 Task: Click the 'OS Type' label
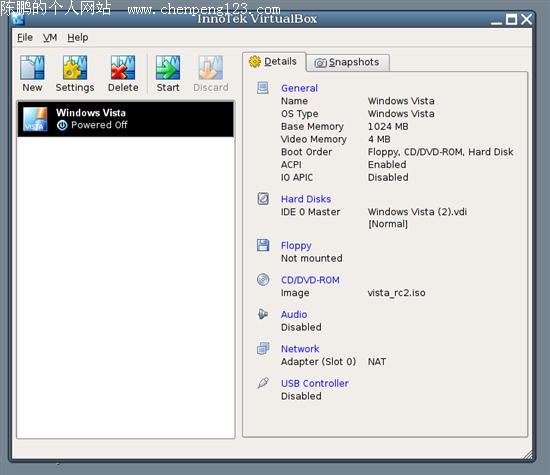coord(300,114)
